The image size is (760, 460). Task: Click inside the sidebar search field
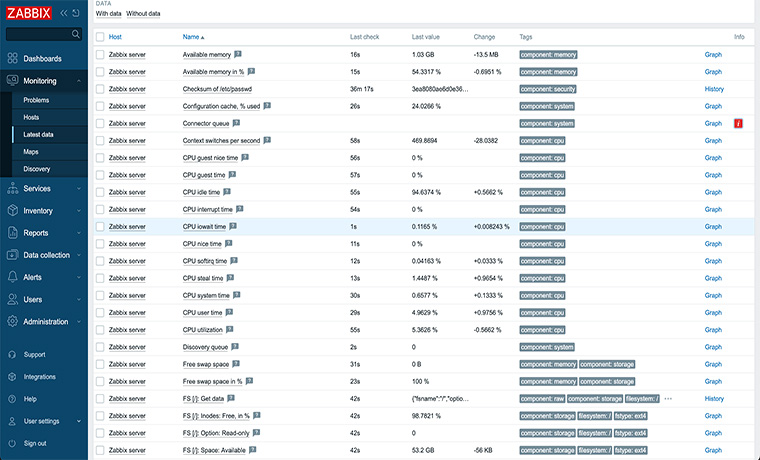[x=38, y=34]
